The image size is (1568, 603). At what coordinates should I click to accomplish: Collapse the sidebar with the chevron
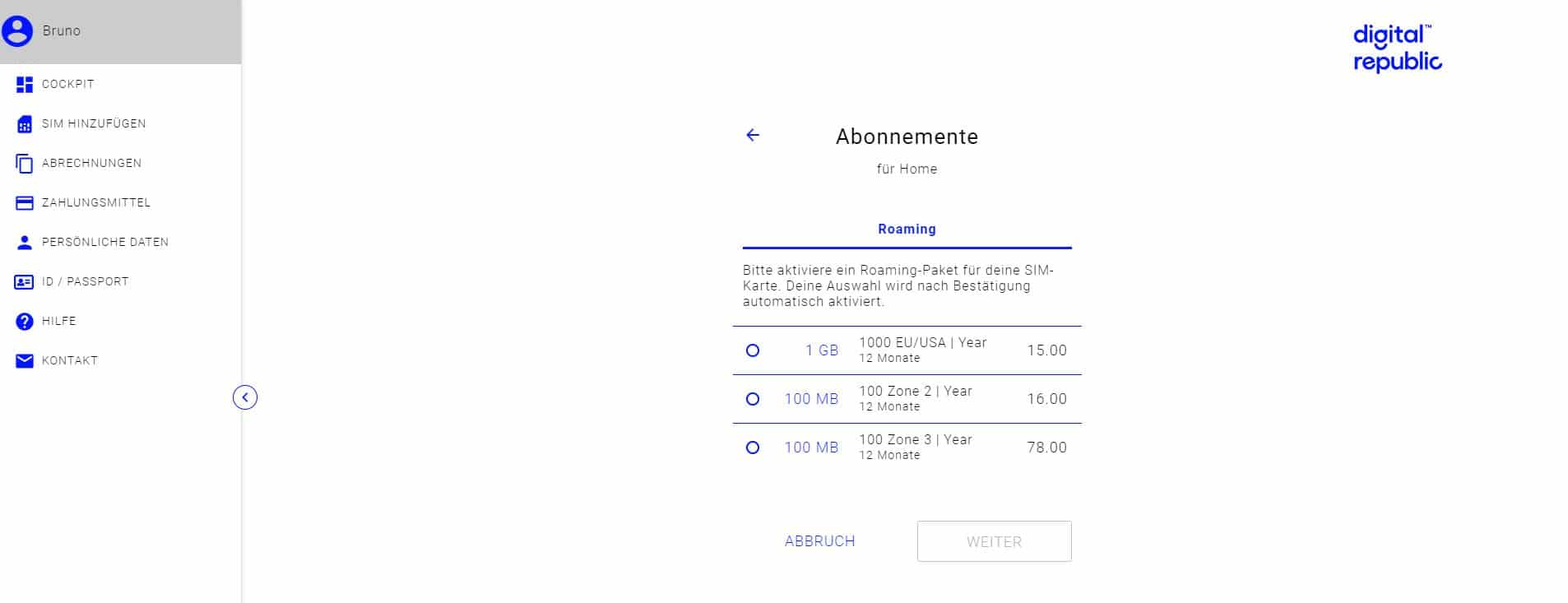[x=244, y=397]
